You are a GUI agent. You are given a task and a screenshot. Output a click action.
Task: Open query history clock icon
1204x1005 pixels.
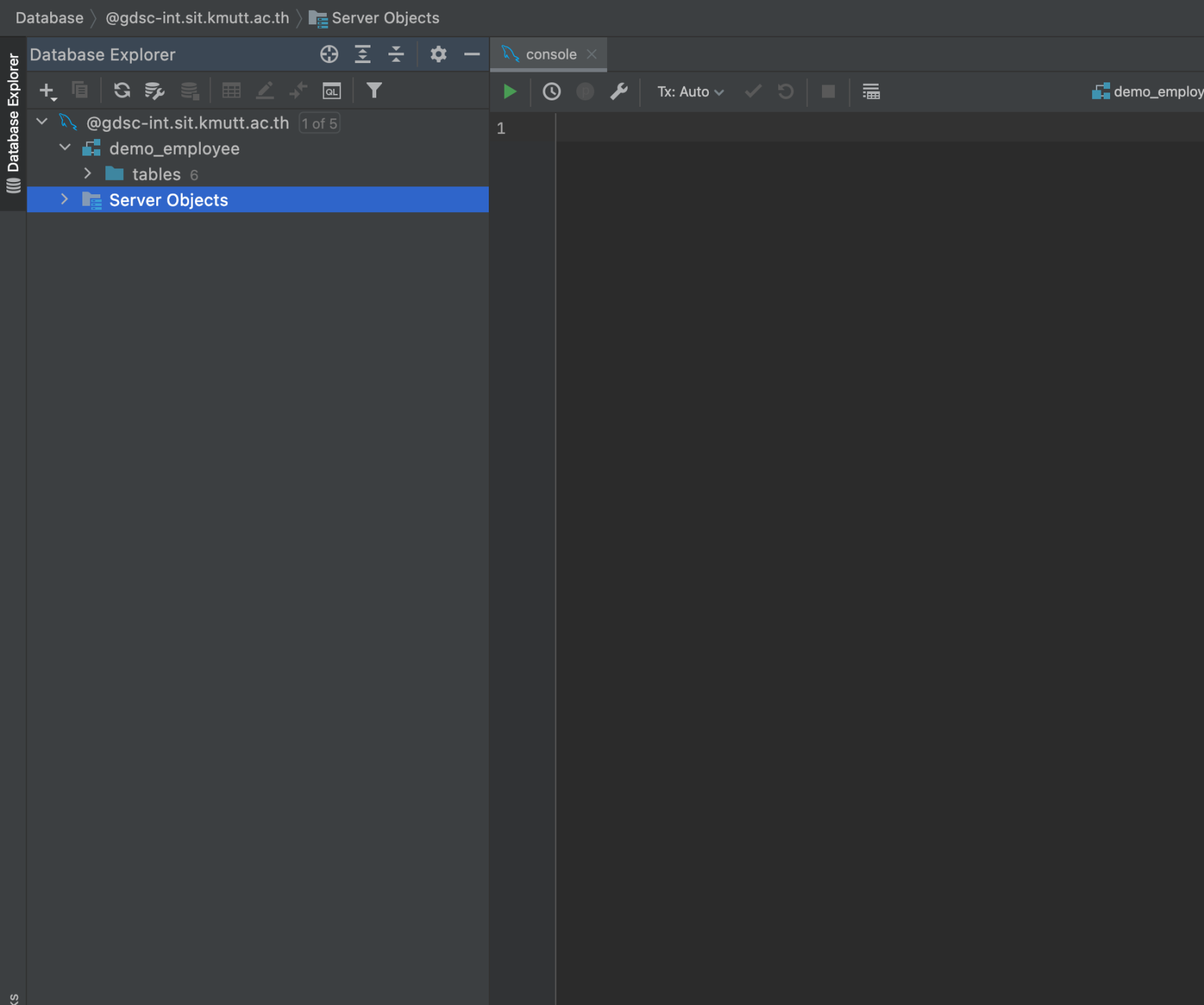(552, 92)
